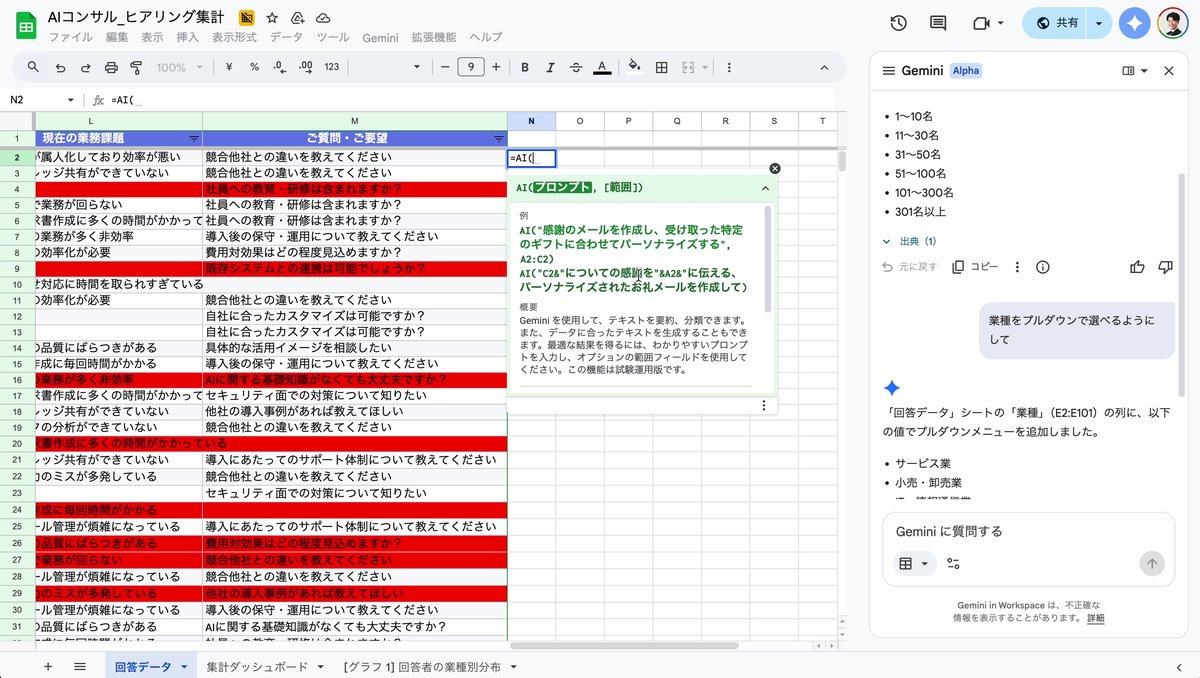Toggle bold formatting

[523, 67]
